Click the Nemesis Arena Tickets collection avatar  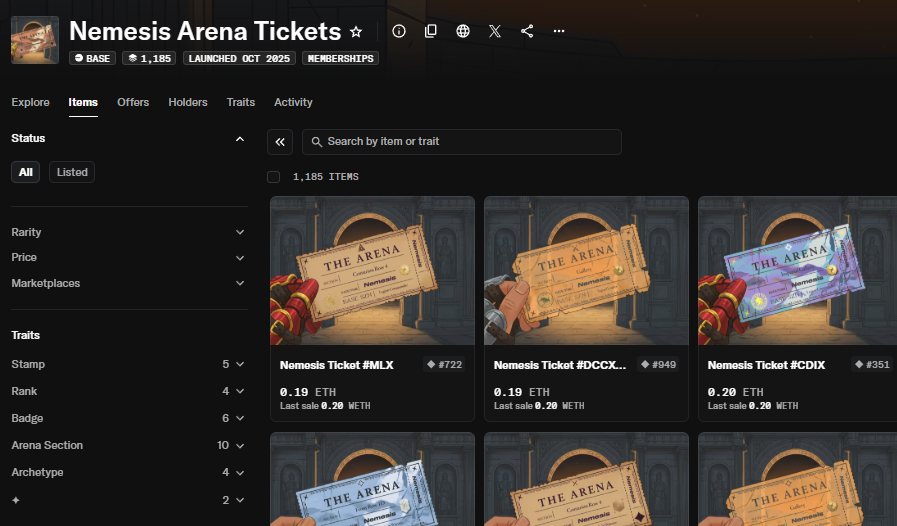coord(35,39)
